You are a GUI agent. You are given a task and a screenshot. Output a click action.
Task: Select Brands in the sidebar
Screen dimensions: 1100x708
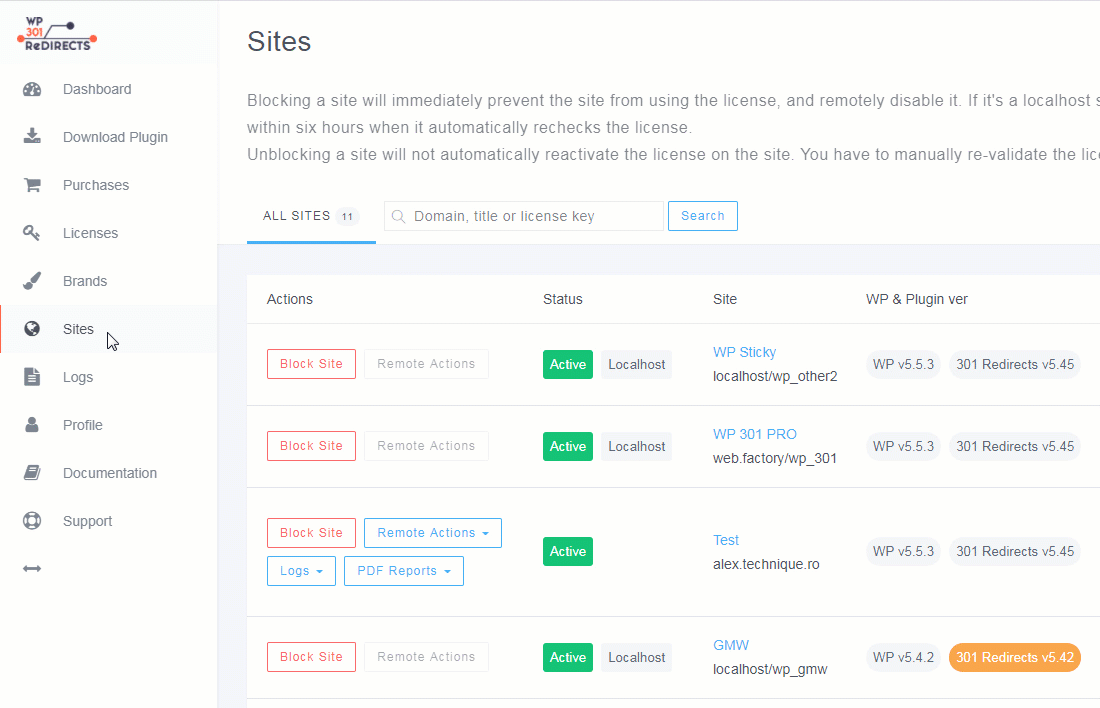85,281
